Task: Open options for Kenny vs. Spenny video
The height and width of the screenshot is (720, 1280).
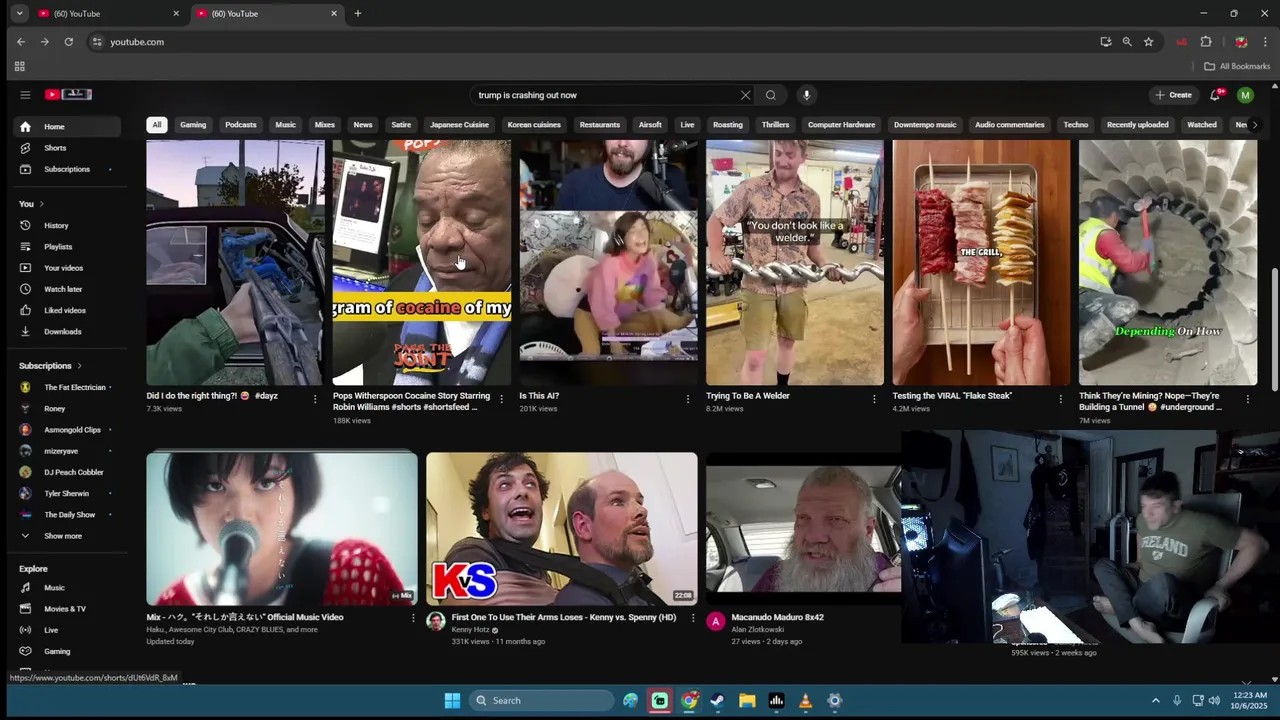Action: [x=693, y=618]
